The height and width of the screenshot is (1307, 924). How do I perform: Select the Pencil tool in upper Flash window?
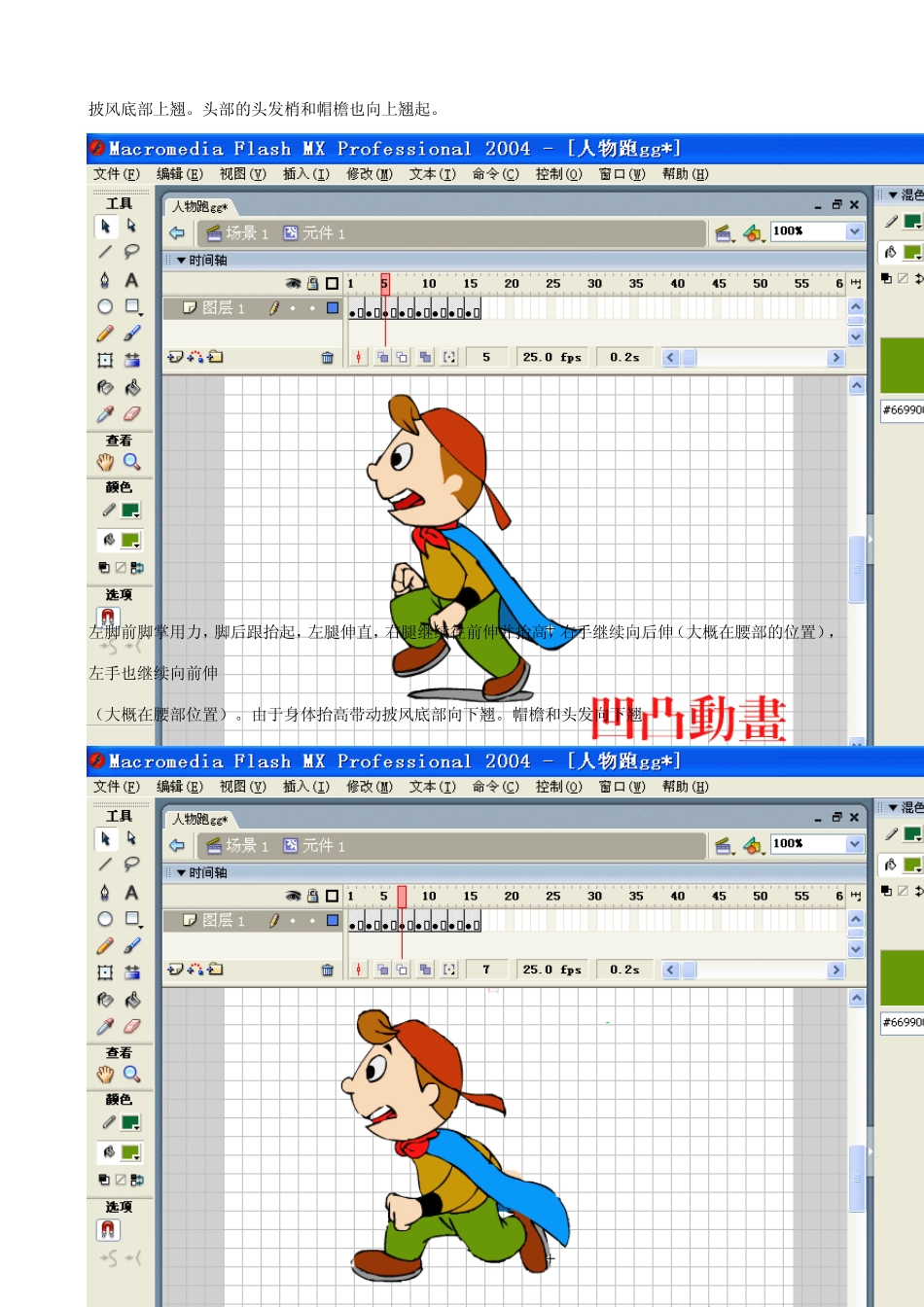tap(105, 334)
